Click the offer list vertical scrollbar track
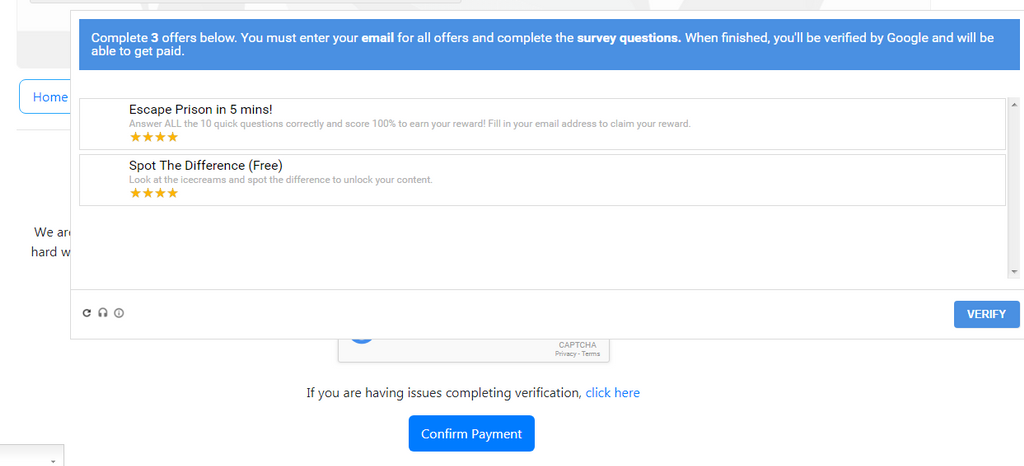Viewport: 1024px width, 466px height. (1014, 190)
